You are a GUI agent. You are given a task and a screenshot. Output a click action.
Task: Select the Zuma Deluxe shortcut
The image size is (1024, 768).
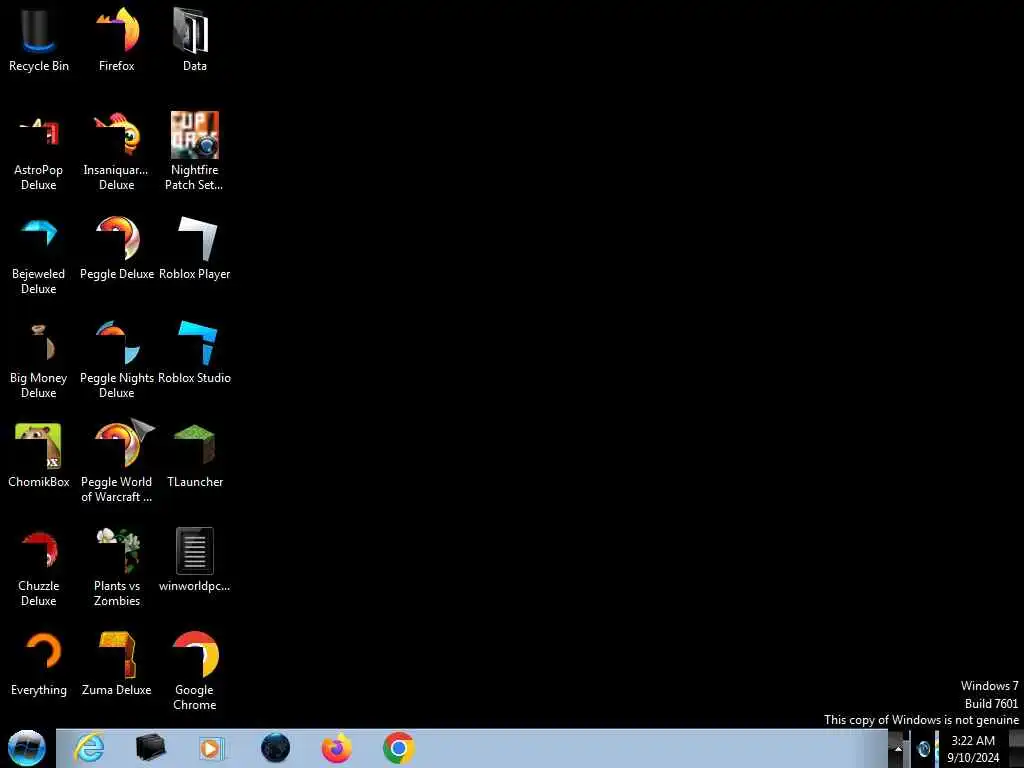pyautogui.click(x=117, y=664)
